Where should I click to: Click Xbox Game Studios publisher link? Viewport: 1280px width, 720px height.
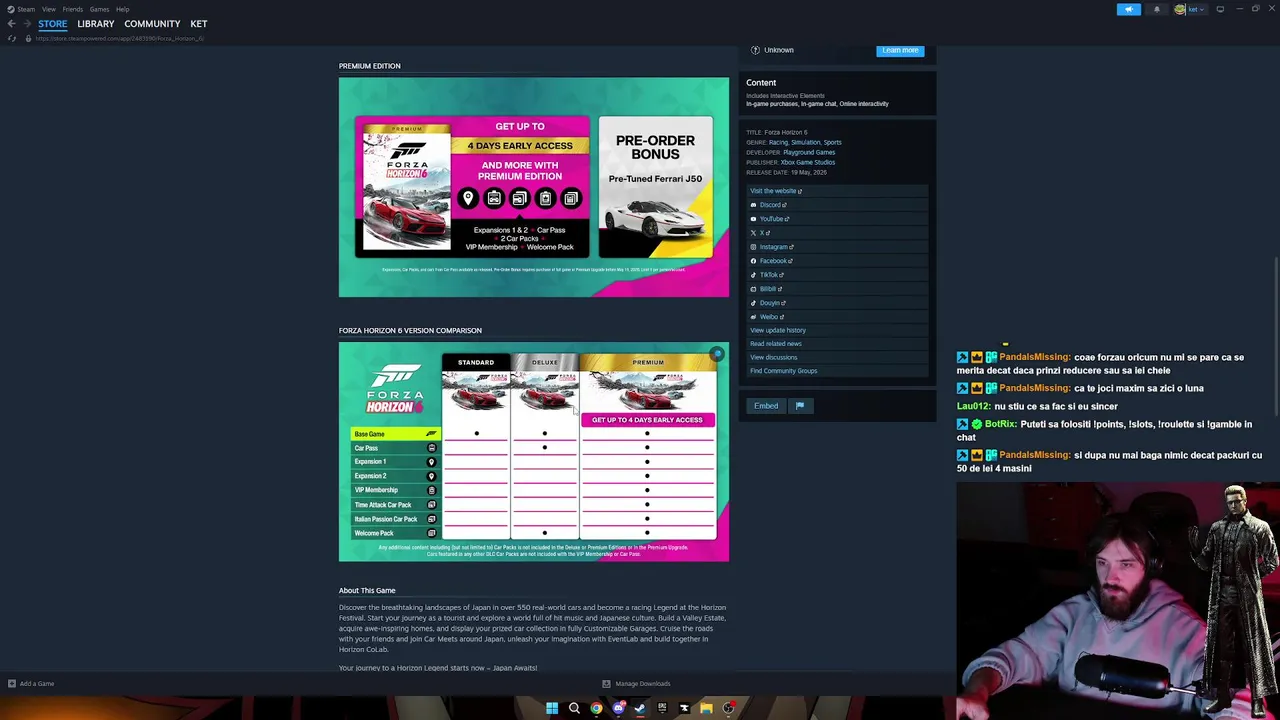808,162
